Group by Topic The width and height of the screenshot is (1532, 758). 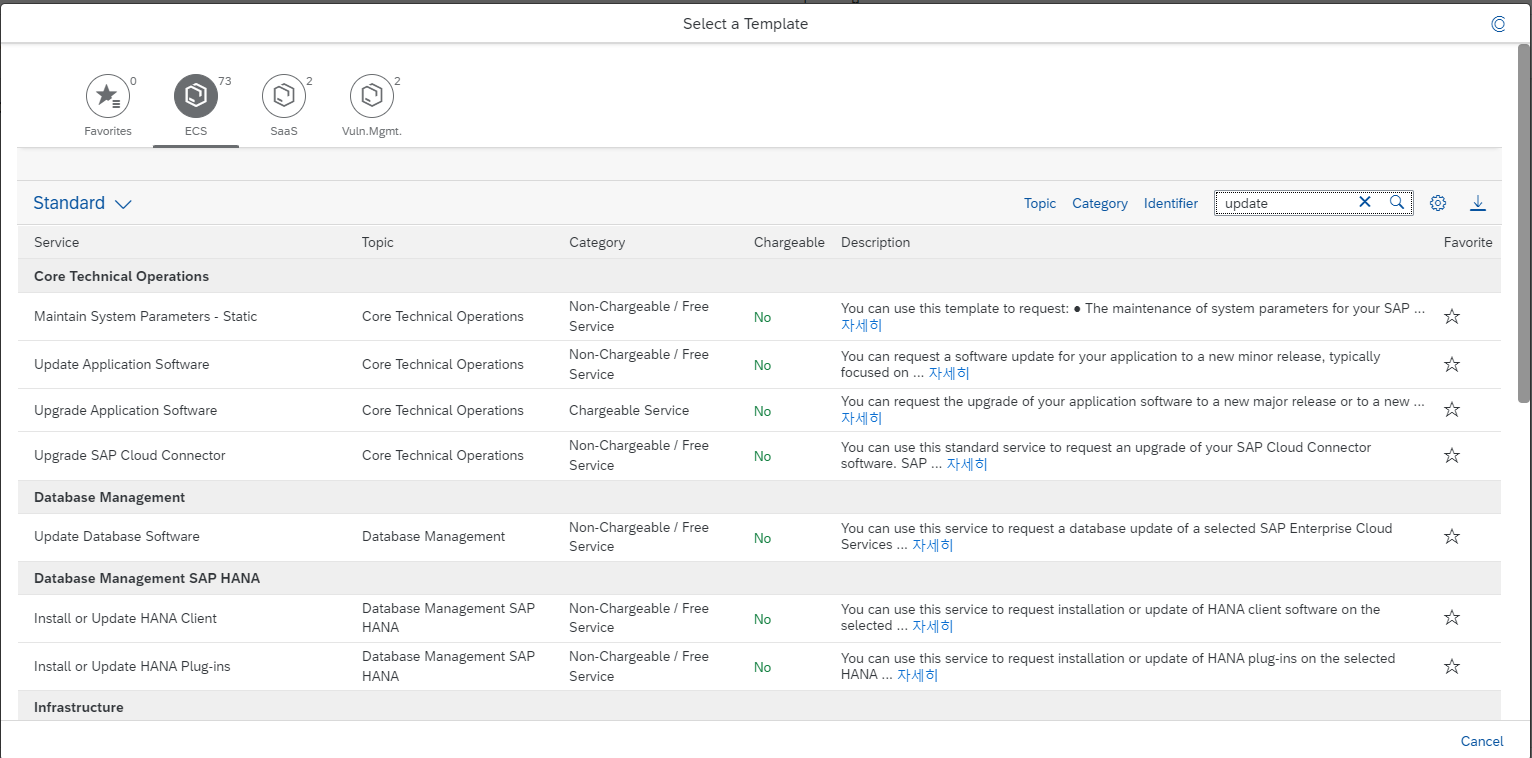[1040, 203]
